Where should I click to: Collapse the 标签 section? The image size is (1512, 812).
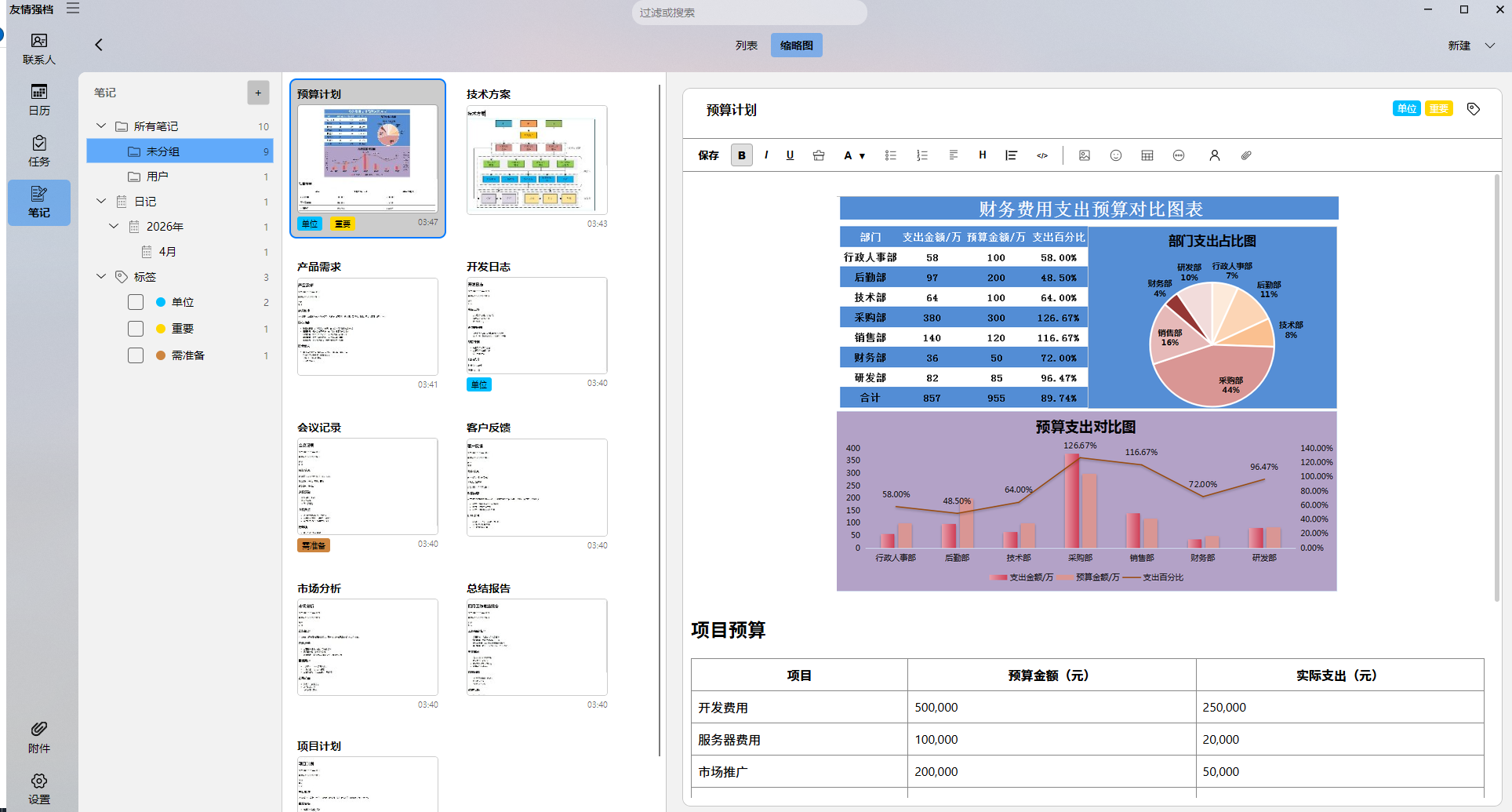pyautogui.click(x=101, y=276)
